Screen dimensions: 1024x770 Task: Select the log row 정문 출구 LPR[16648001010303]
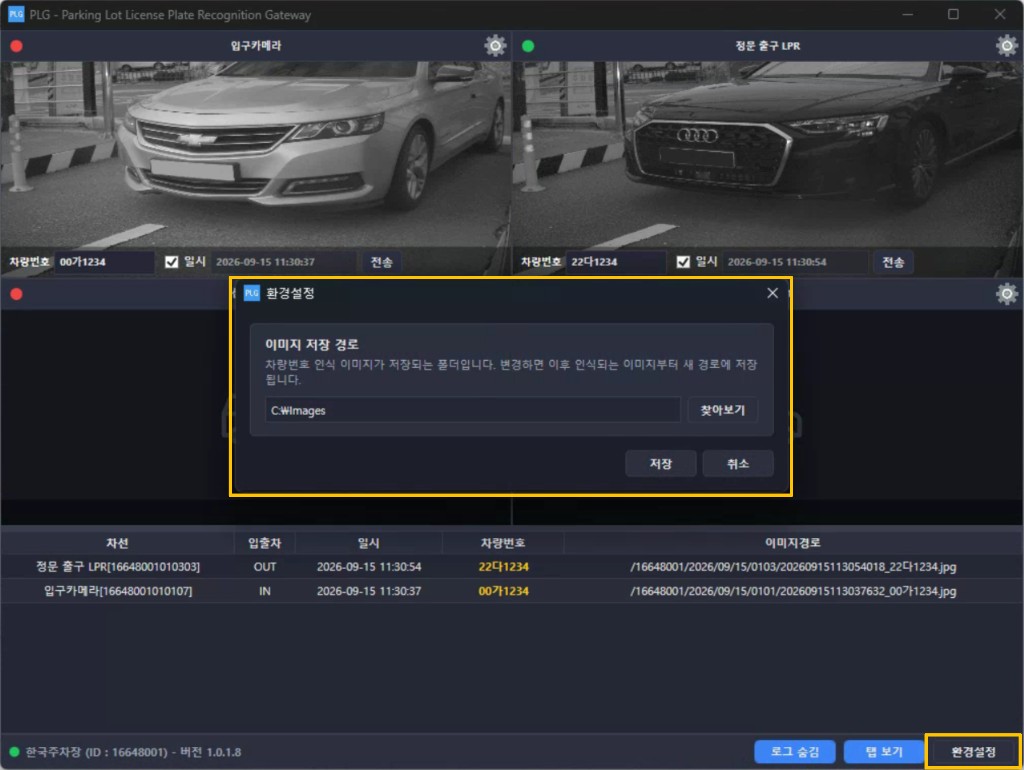pos(511,567)
